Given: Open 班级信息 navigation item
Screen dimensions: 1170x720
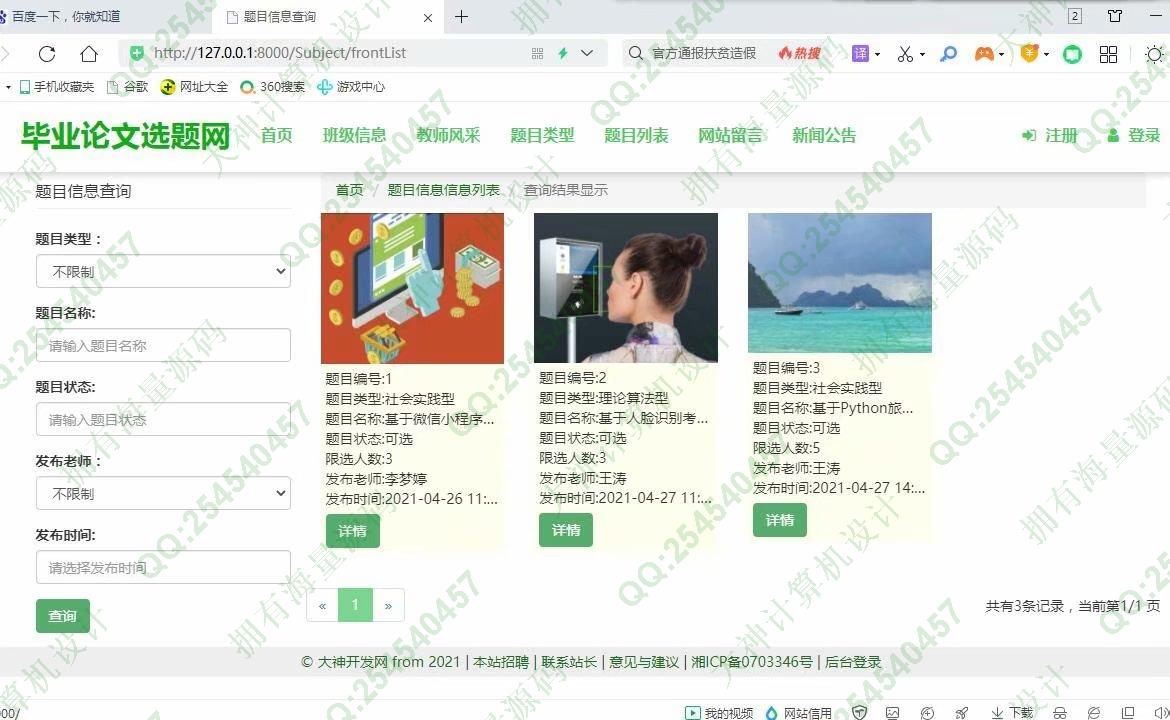Looking at the screenshot, I should [x=354, y=135].
